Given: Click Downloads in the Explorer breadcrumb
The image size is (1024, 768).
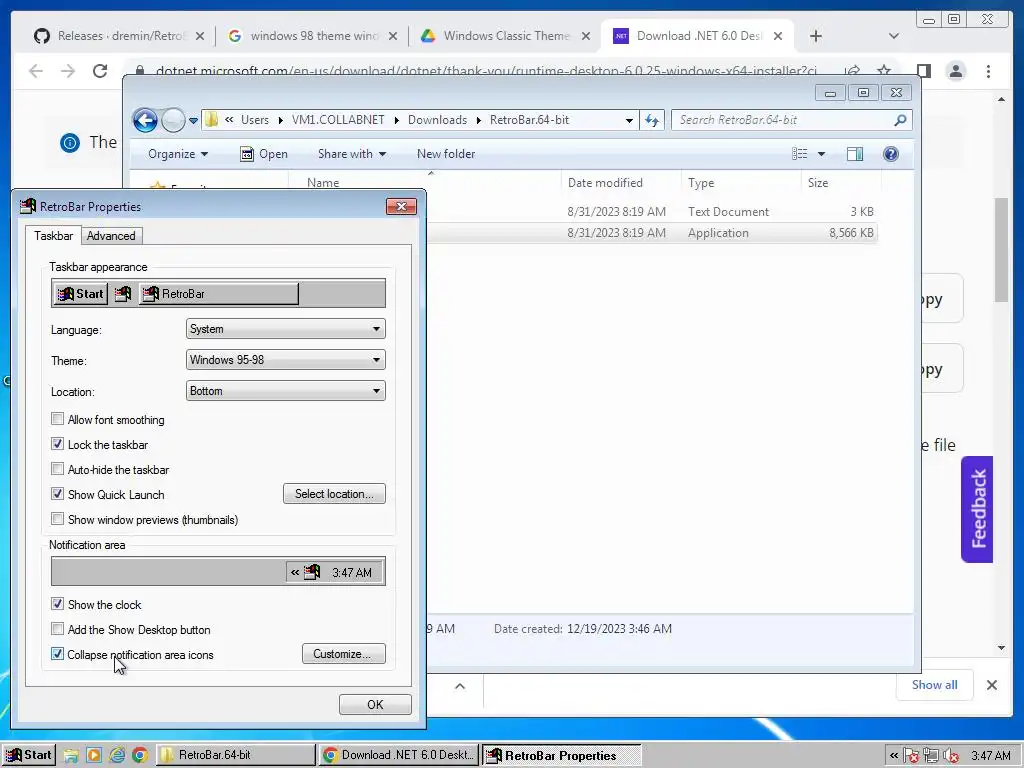Looking at the screenshot, I should pyautogui.click(x=438, y=120).
